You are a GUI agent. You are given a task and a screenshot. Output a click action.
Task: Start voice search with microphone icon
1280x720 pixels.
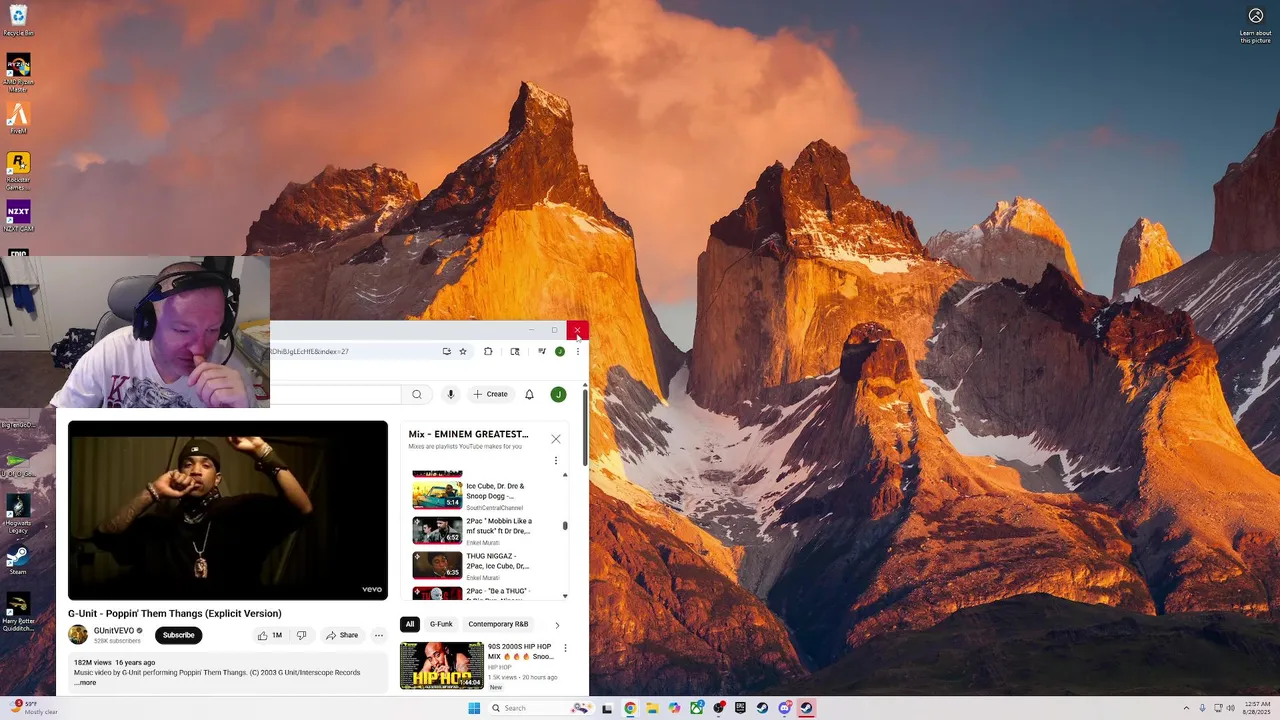tap(451, 394)
